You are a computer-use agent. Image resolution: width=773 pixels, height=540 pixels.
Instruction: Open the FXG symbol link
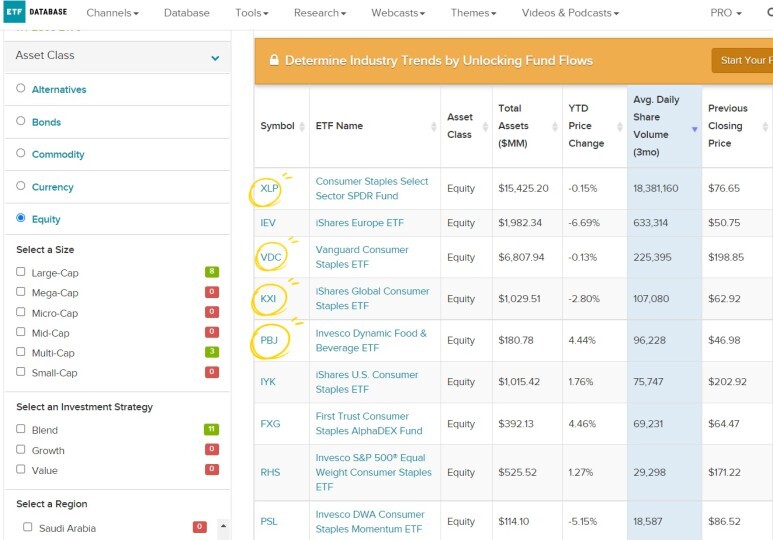coord(270,424)
